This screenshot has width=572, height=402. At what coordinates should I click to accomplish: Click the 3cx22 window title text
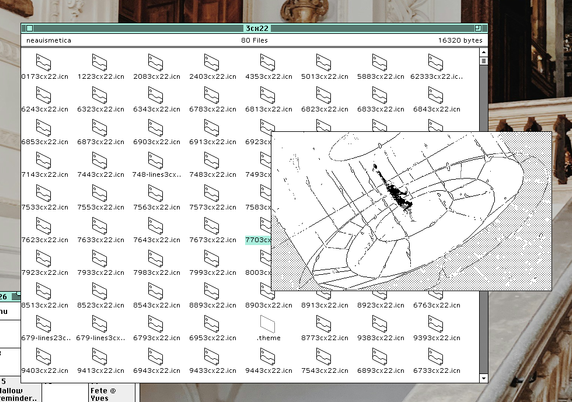coord(257,28)
